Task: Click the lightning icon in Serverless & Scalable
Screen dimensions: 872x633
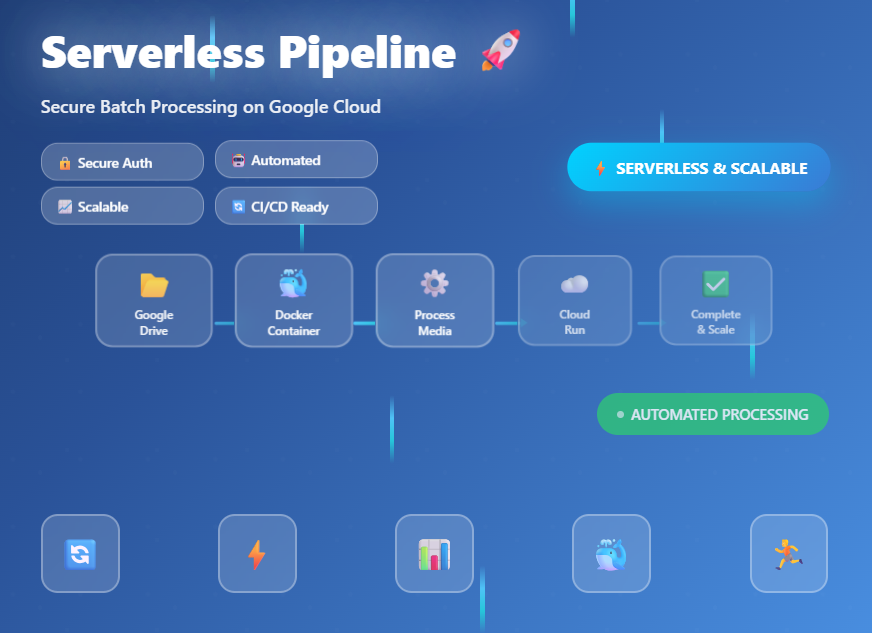Action: [x=601, y=168]
